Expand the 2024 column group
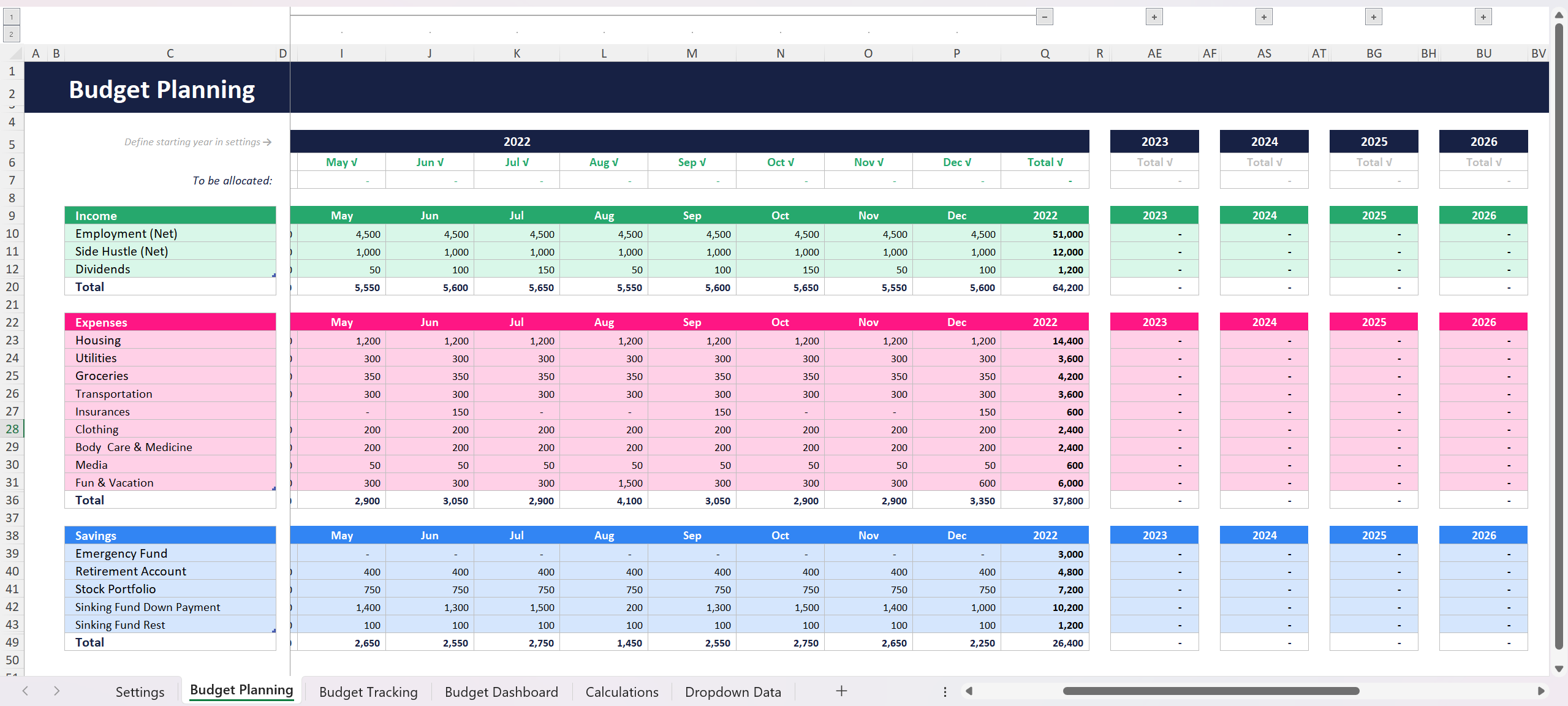 (x=1264, y=17)
